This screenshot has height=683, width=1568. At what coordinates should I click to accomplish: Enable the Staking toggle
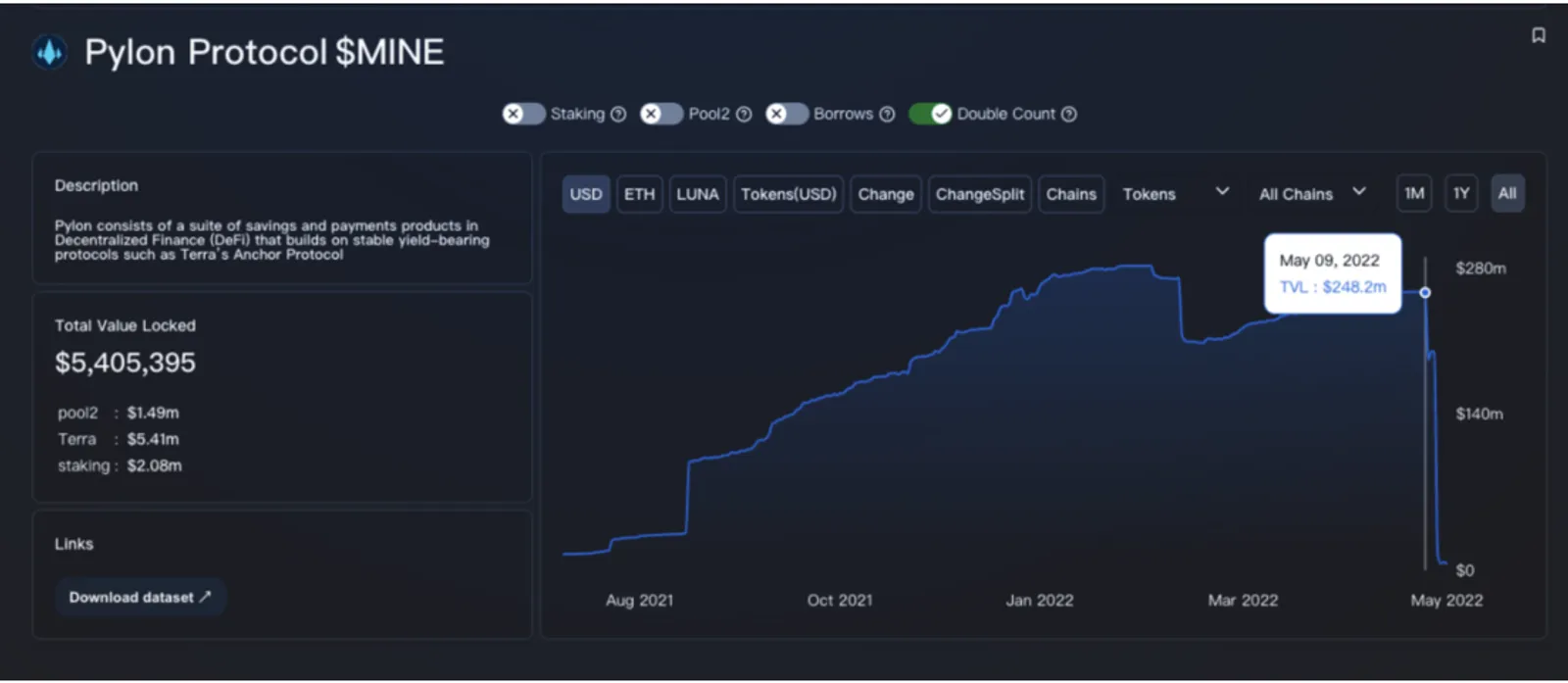[x=523, y=114]
